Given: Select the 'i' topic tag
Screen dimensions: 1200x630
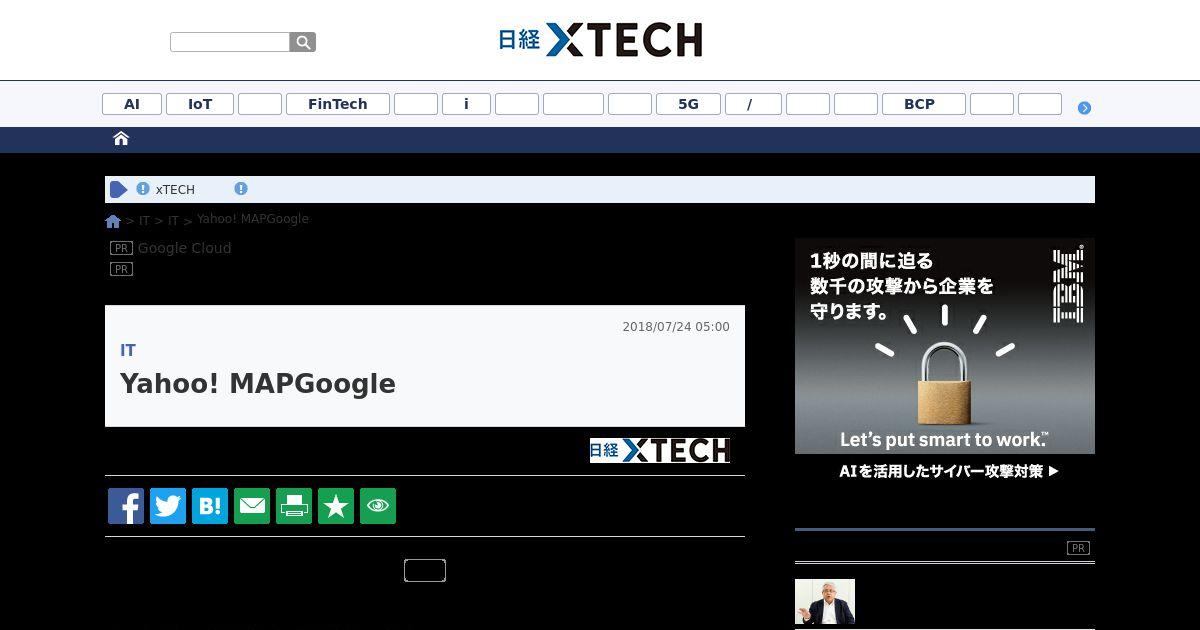Looking at the screenshot, I should (x=466, y=104).
